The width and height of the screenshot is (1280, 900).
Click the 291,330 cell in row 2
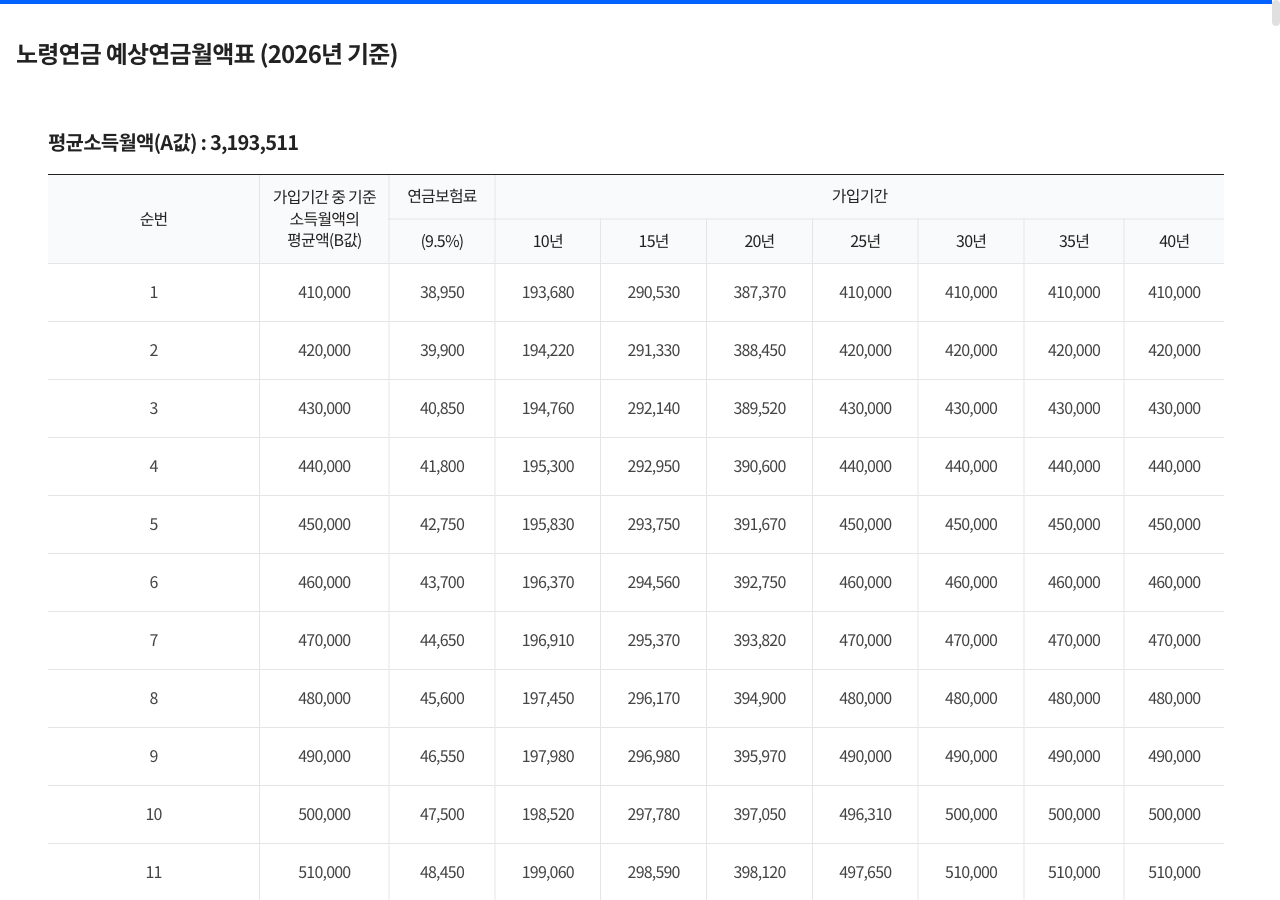654,351
